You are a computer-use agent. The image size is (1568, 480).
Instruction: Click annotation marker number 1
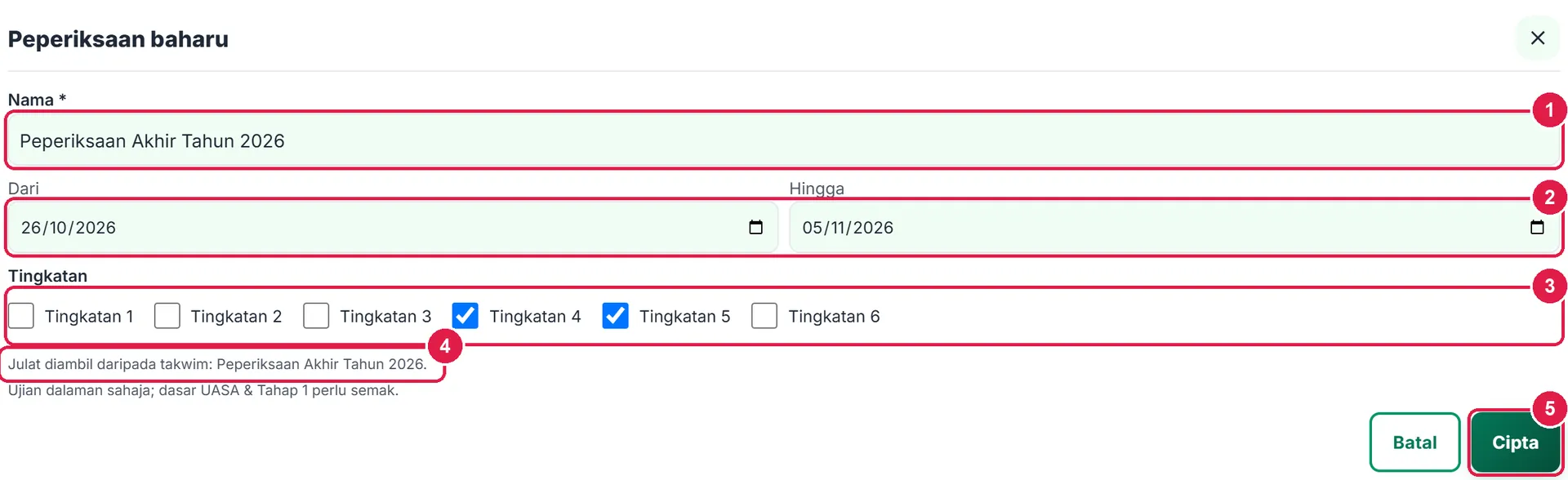1549,109
